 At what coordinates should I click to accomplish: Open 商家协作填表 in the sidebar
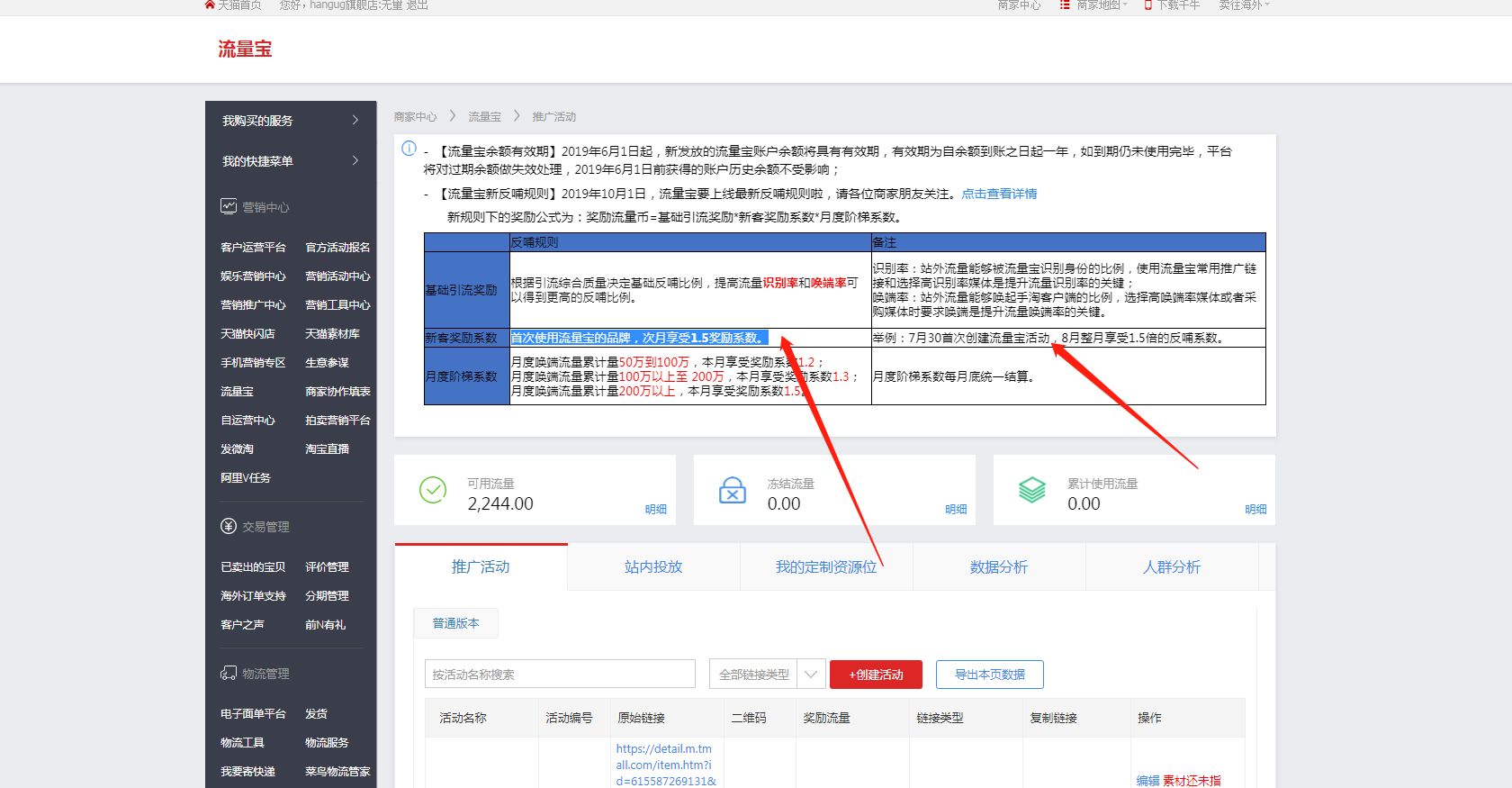coord(337,391)
